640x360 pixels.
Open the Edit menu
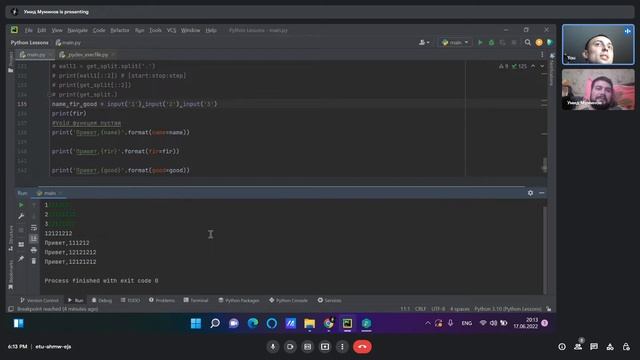click(42, 30)
